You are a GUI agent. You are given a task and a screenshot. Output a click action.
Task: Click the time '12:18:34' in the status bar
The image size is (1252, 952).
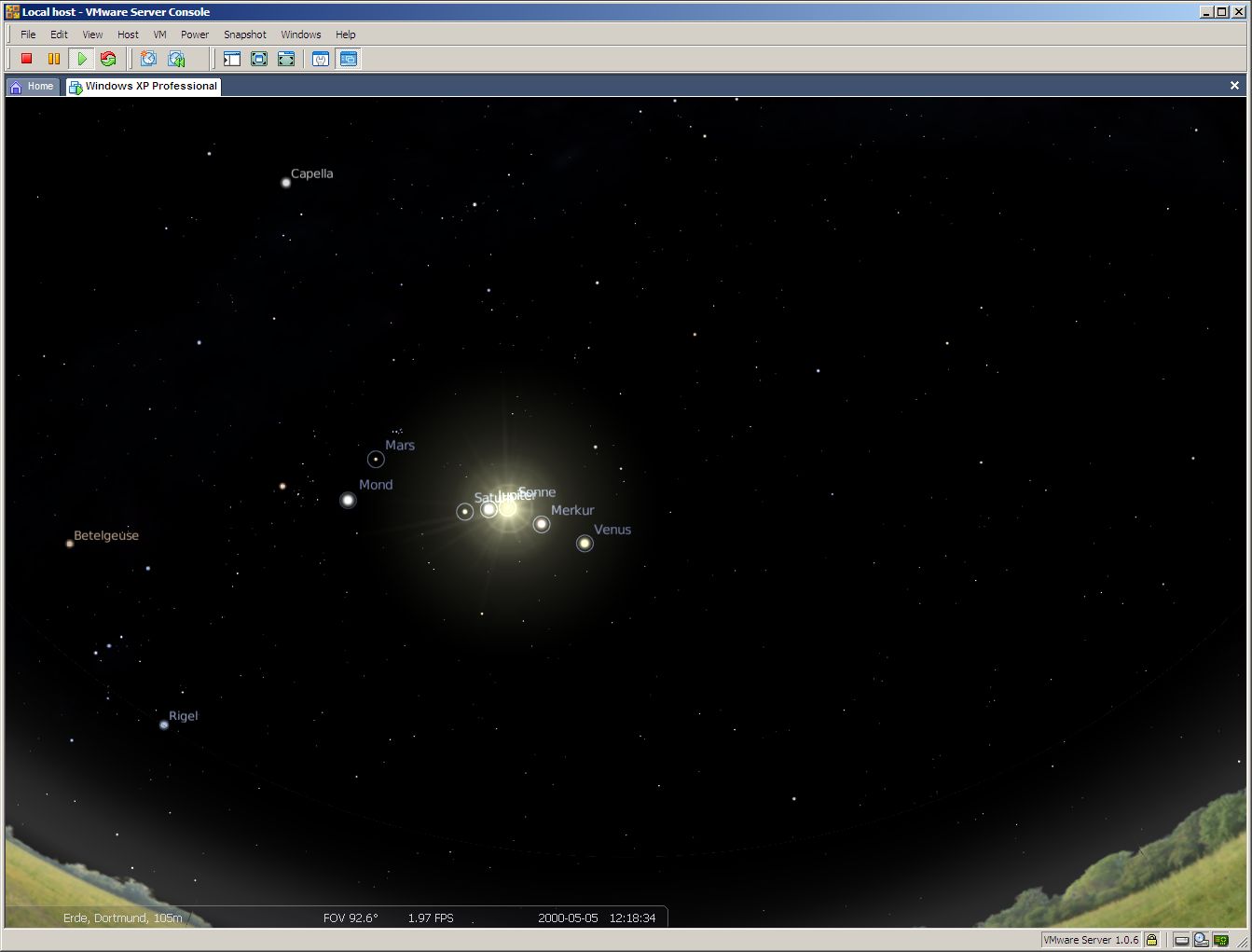(x=633, y=918)
